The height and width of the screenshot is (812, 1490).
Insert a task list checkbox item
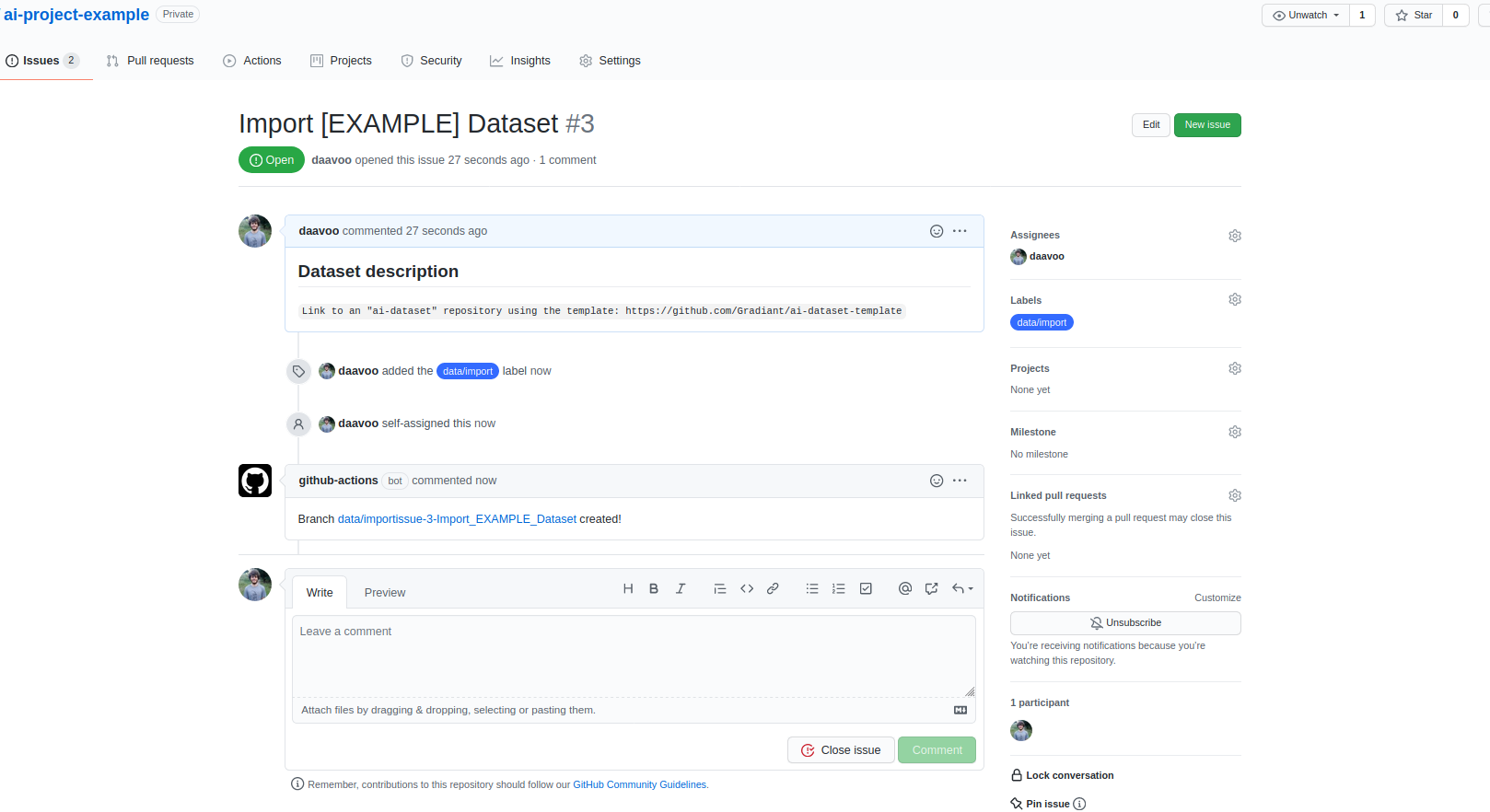pyautogui.click(x=866, y=589)
